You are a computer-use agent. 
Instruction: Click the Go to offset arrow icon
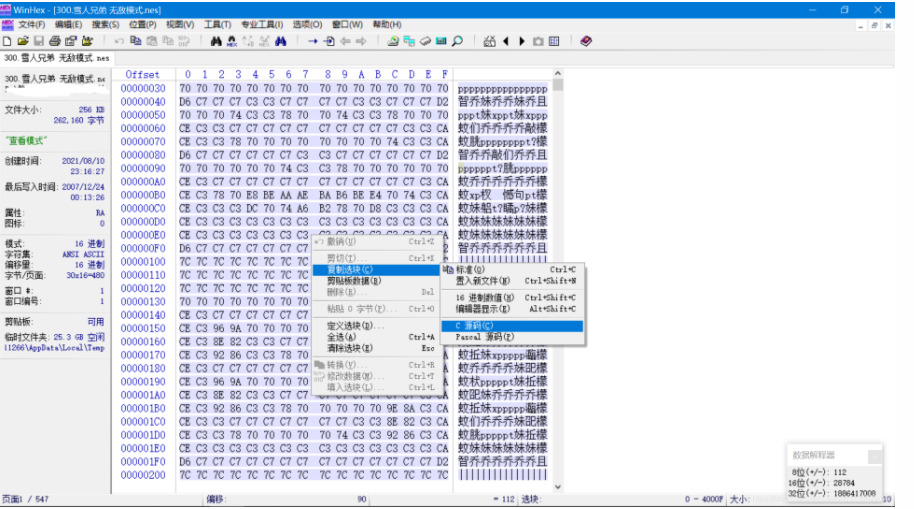pyautogui.click(x=313, y=41)
